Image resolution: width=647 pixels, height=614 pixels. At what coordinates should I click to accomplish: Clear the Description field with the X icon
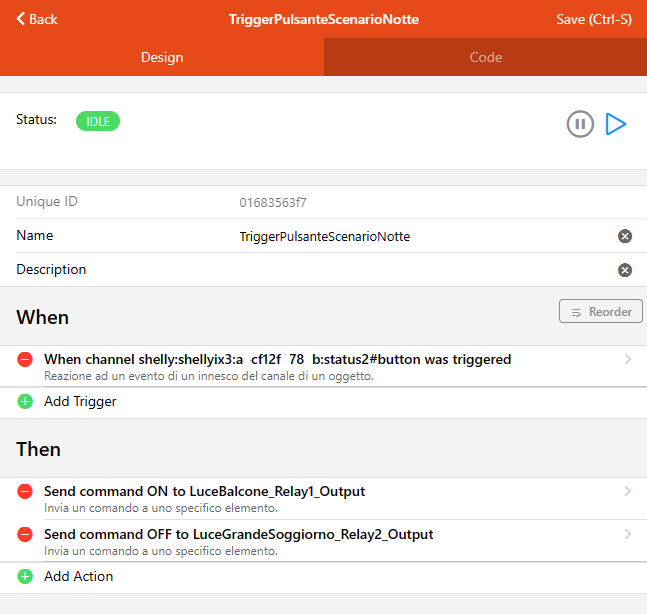[x=625, y=270]
